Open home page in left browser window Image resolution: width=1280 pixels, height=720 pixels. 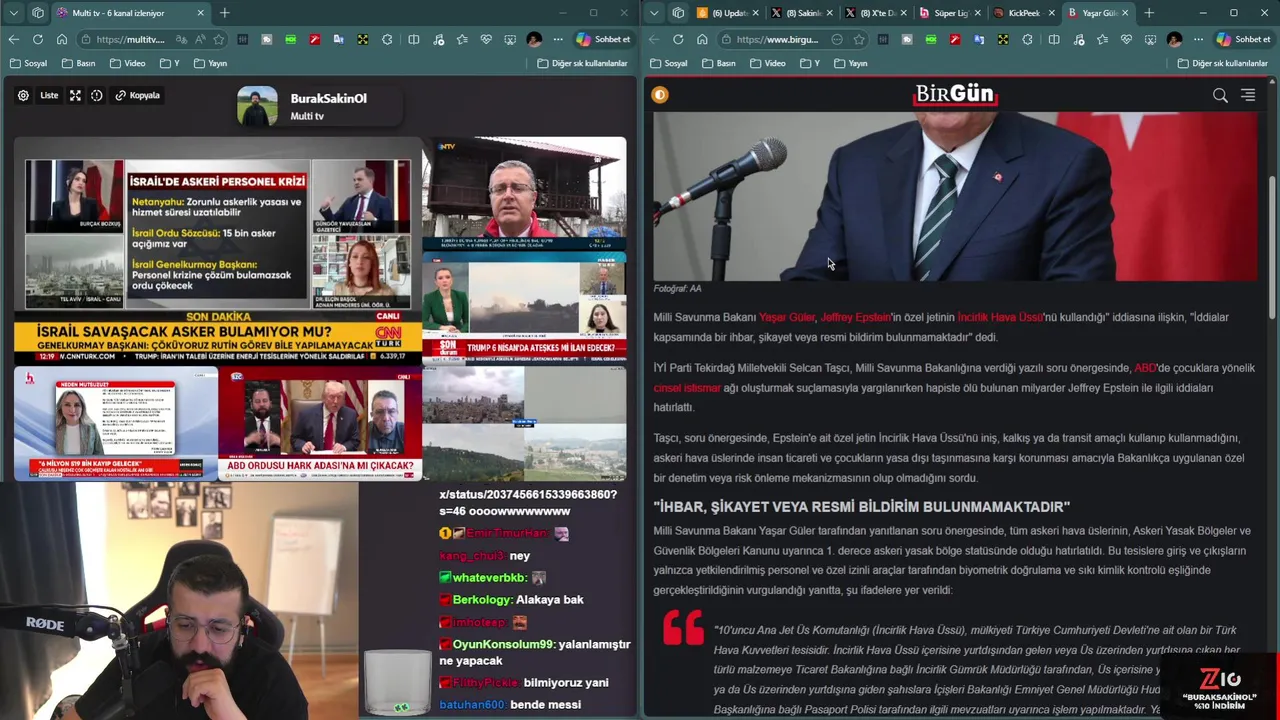coord(62,39)
